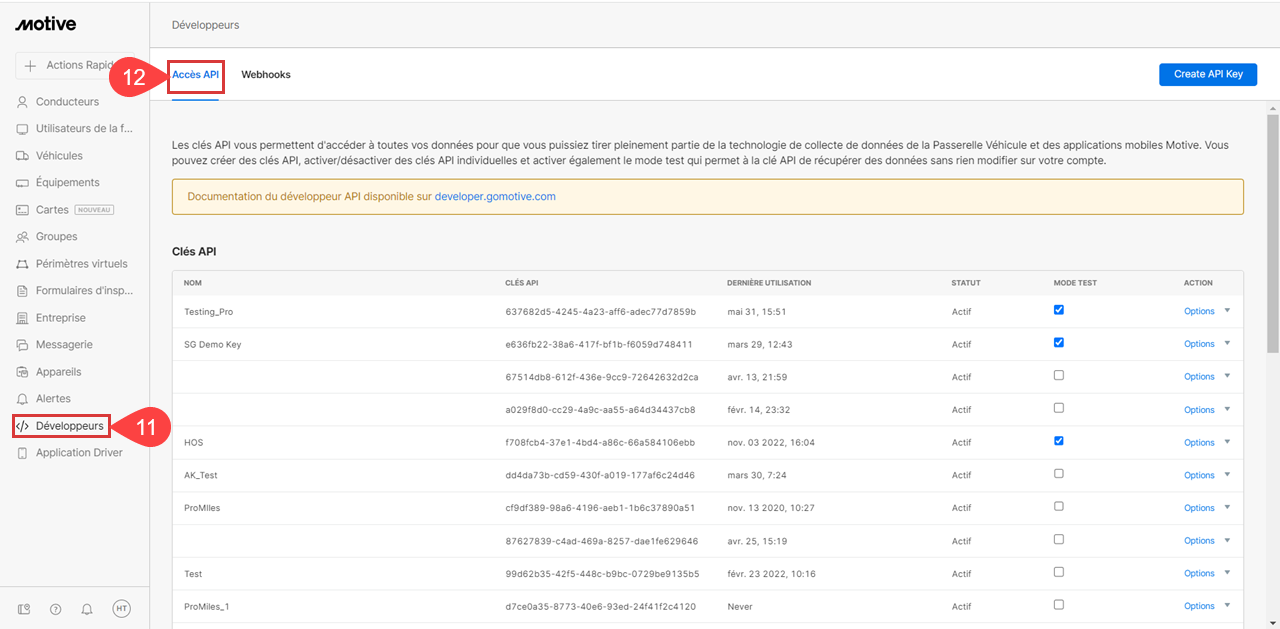Click the STATUT column header
Viewport: 1280px width, 629px height.
click(x=966, y=283)
